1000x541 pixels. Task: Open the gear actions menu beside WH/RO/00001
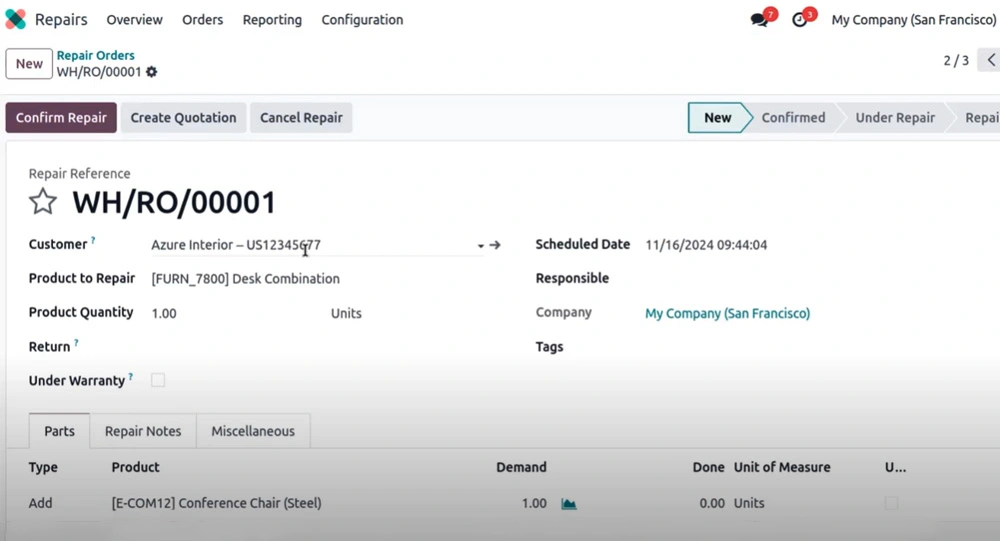(x=152, y=71)
